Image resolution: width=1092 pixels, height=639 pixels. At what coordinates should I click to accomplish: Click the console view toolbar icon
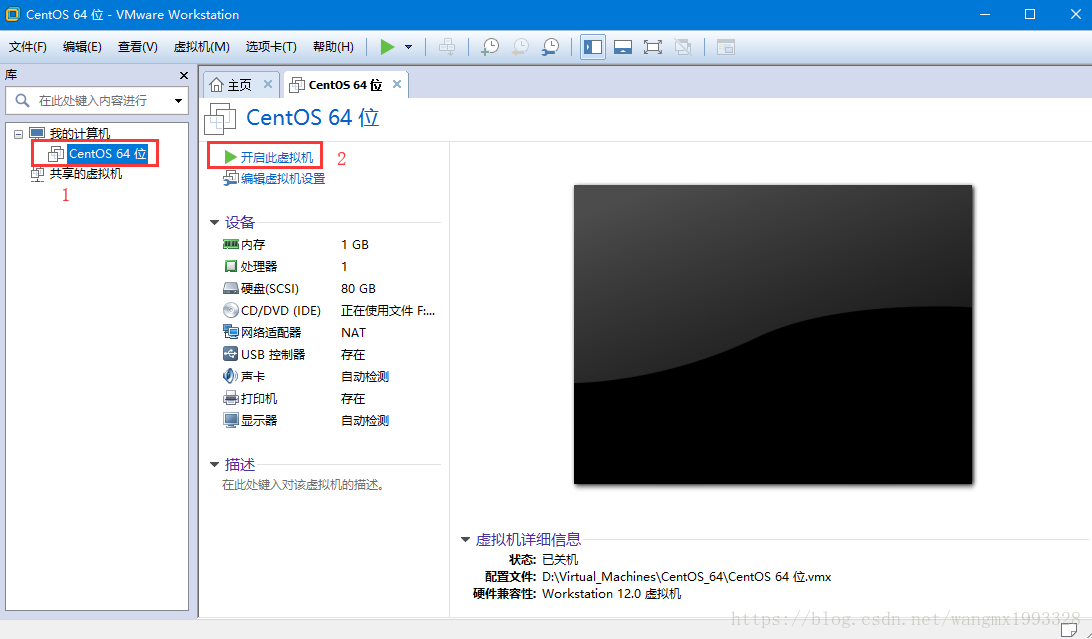[x=726, y=47]
